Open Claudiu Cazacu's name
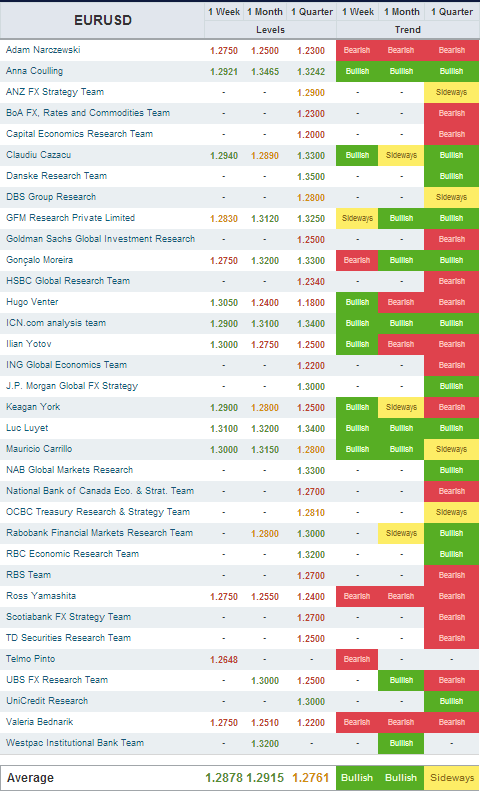 38,155
